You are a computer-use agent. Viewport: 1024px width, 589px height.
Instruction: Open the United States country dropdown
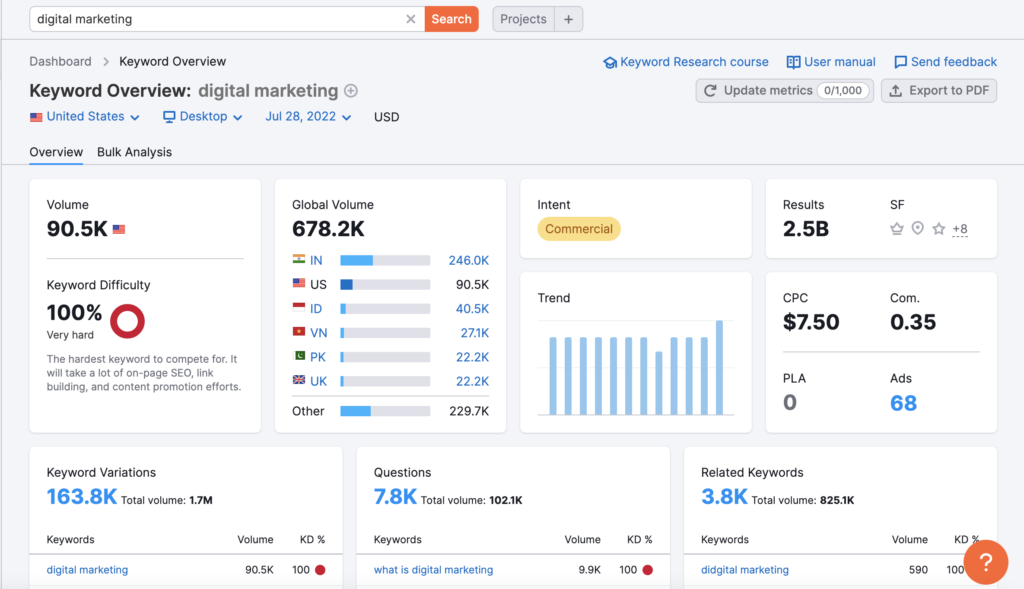(85, 117)
